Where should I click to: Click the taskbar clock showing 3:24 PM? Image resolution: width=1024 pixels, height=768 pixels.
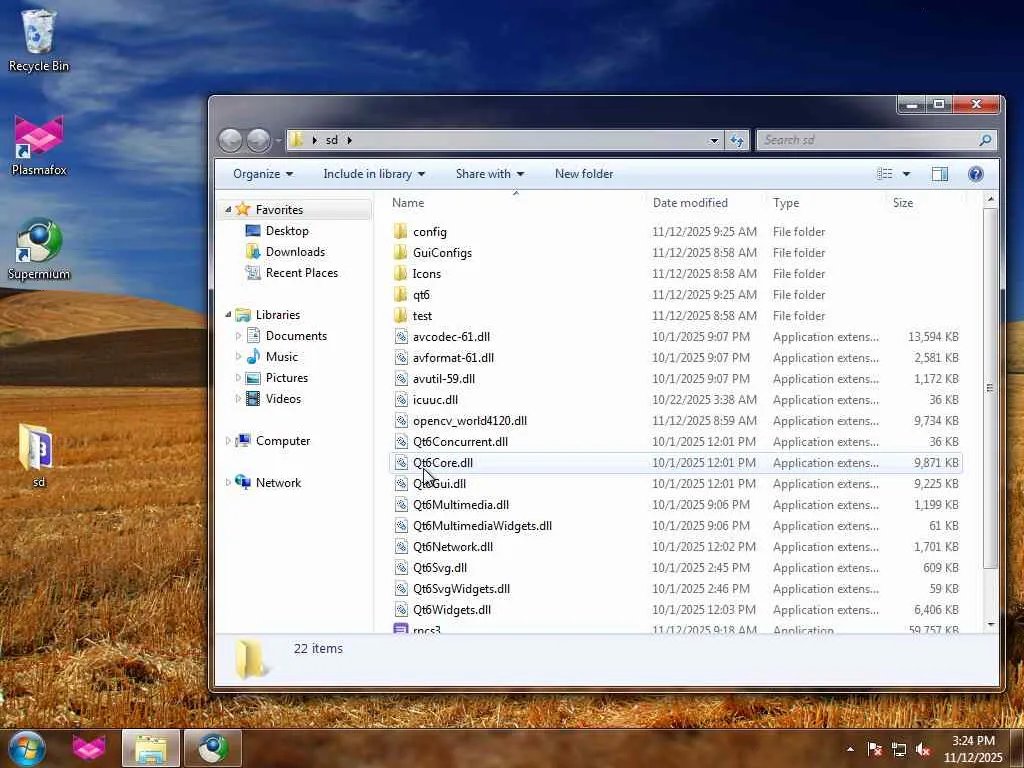(973, 748)
